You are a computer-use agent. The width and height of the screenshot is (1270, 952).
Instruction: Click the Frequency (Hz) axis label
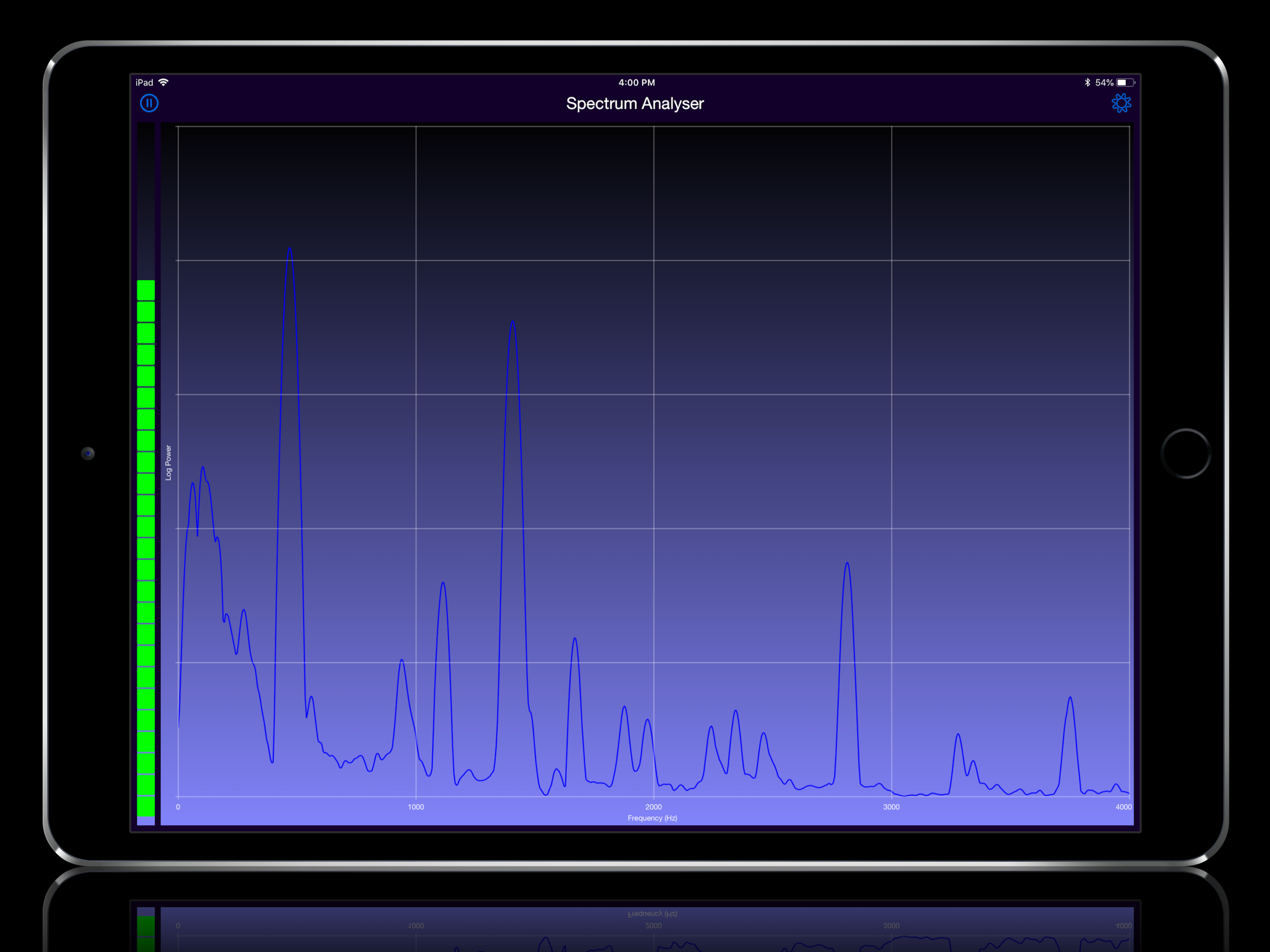(x=653, y=818)
